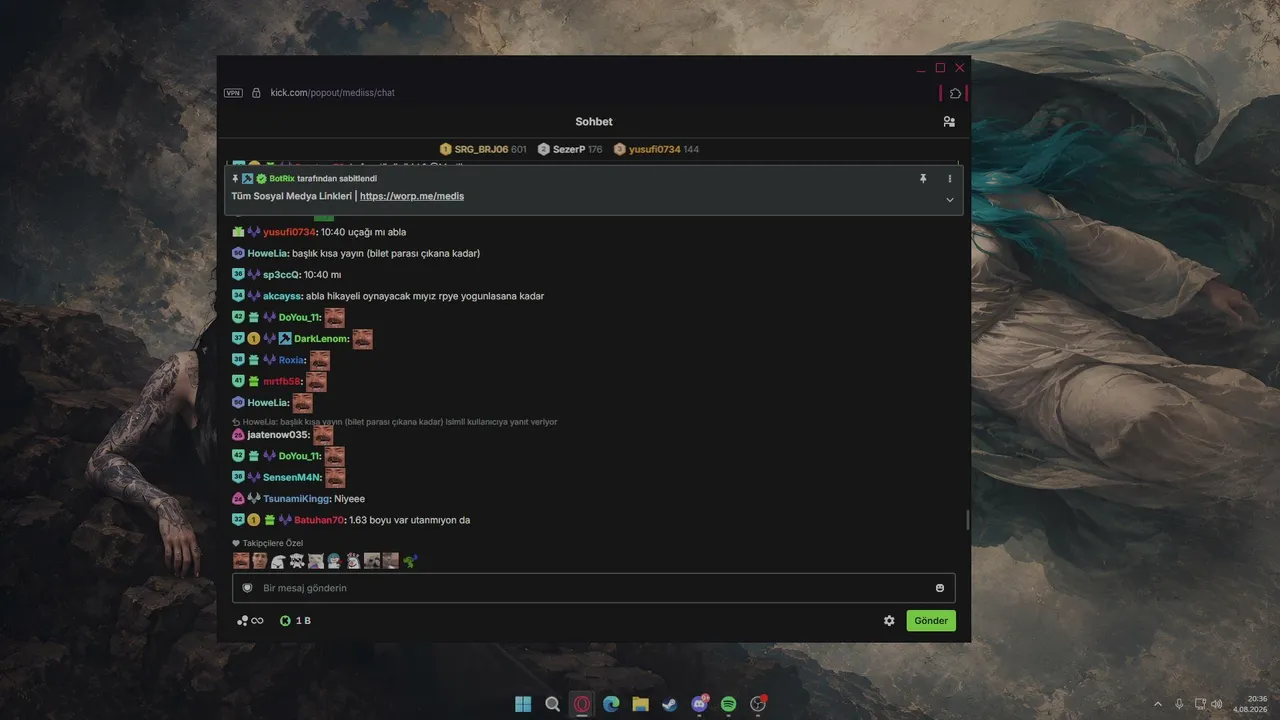Open Discord from the taskbar
The height and width of the screenshot is (720, 1280).
pos(700,704)
